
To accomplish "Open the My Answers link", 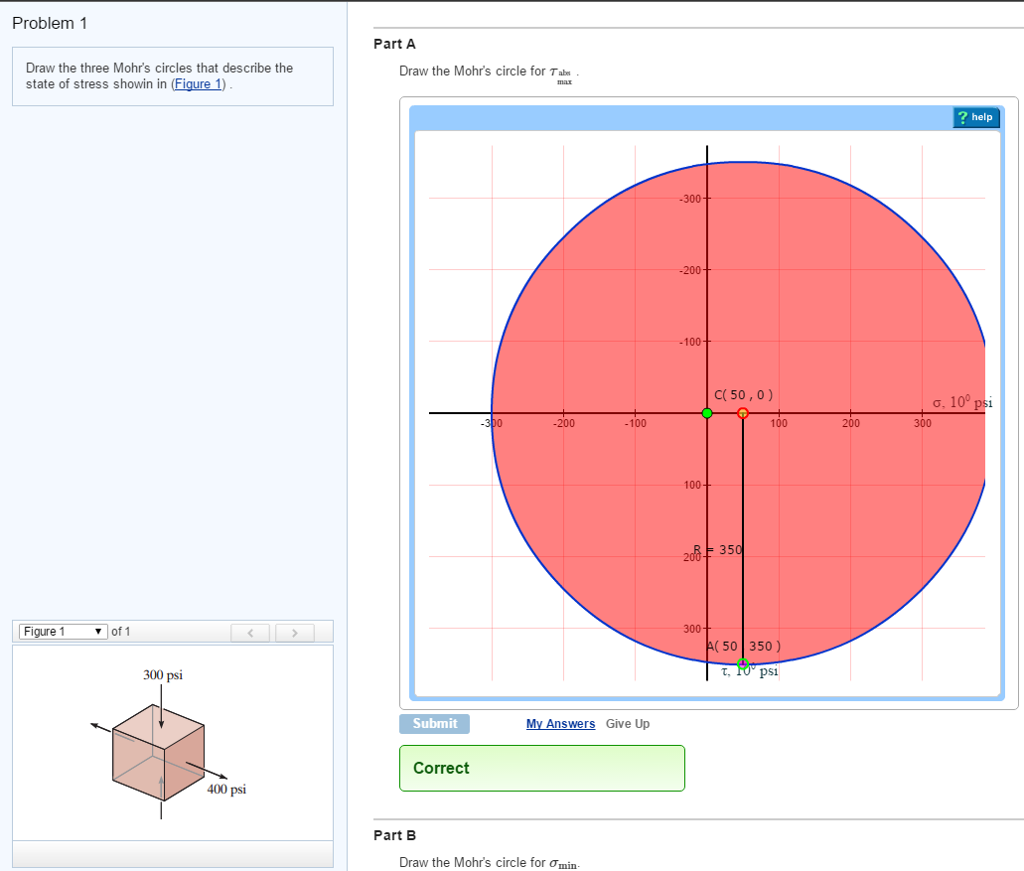I will 560,723.
